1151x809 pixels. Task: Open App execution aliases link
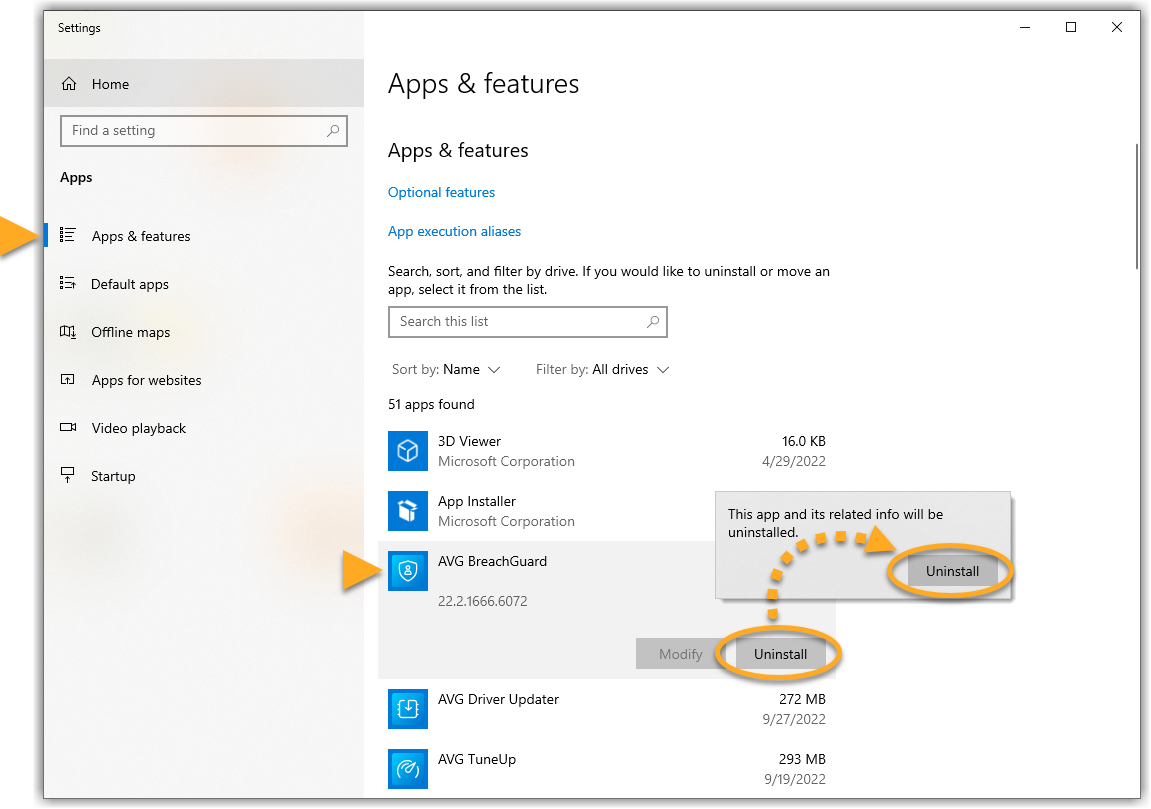pos(454,232)
